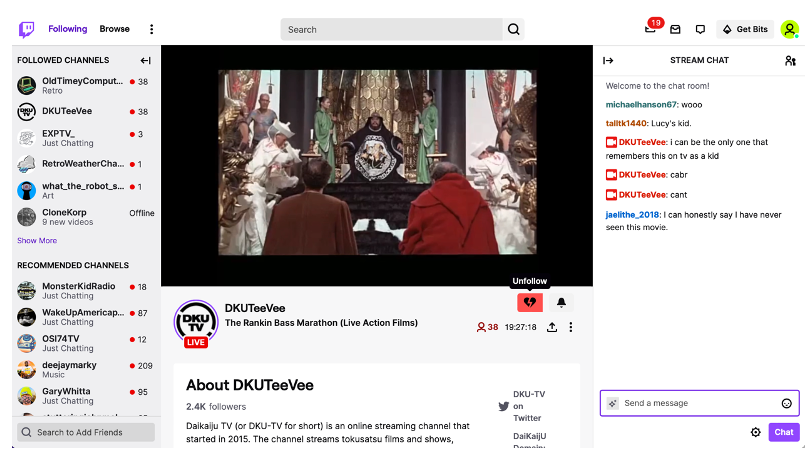Click username talltk1440 in chat

[626, 123]
